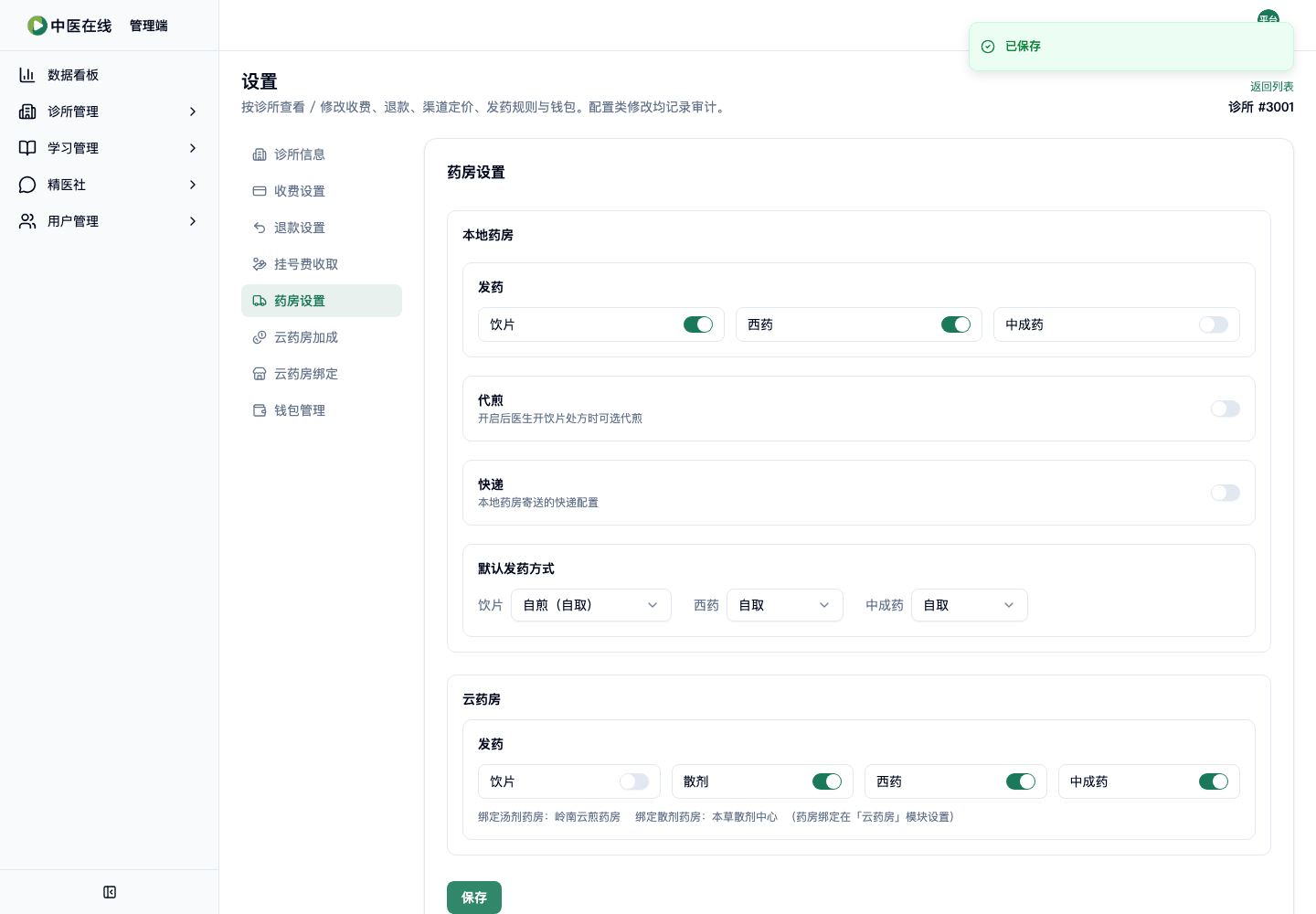Switch to the 收费设置 tab
This screenshot has width=1316, height=914.
click(322, 191)
